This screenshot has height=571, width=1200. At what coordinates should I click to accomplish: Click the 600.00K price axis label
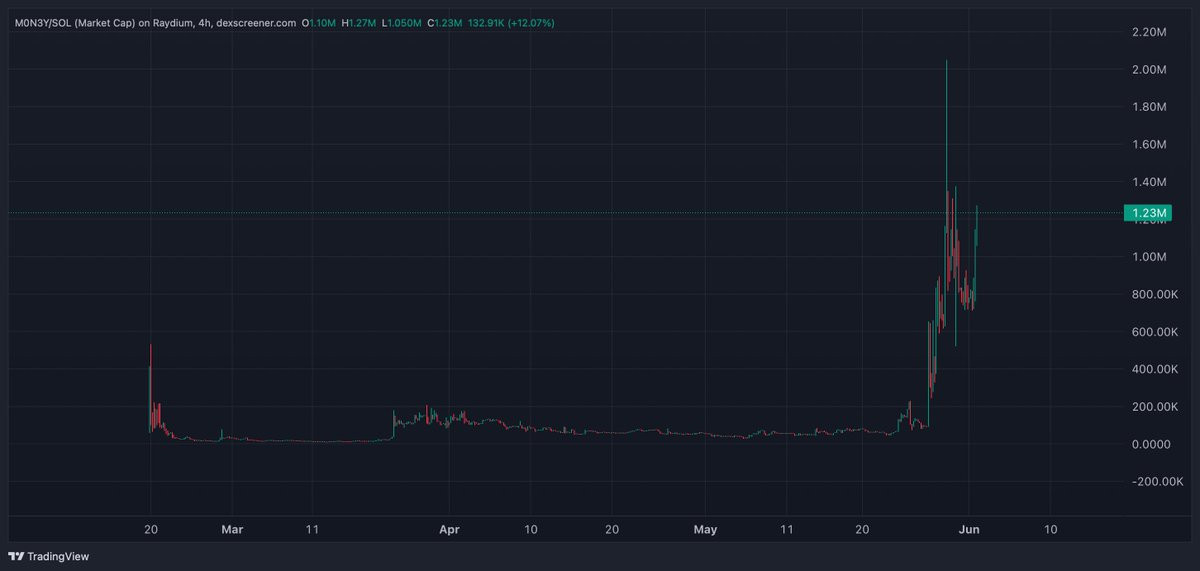pos(1153,332)
